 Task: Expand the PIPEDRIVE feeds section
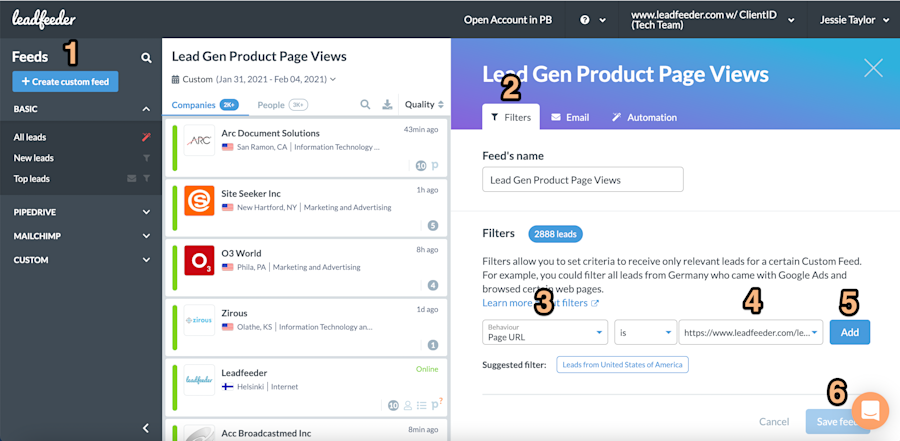[146, 212]
